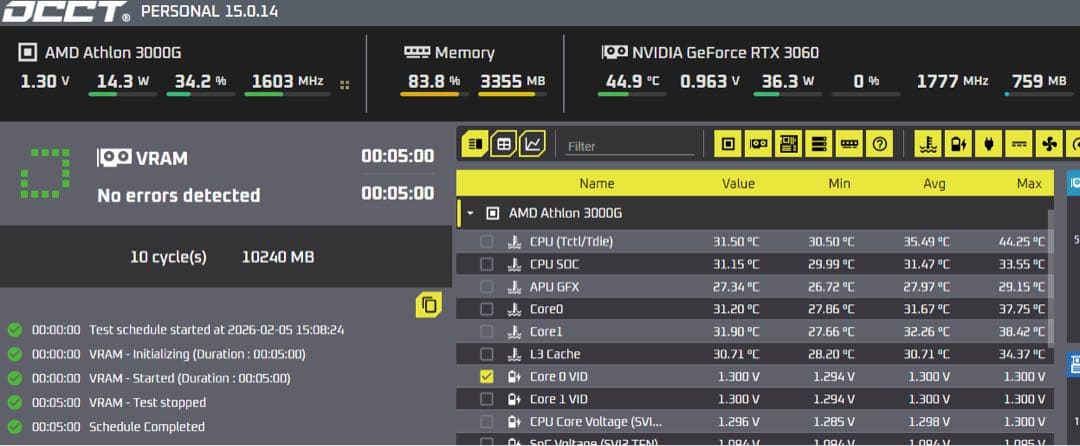Click the '10 cycle(s)' text
The image size is (1080, 446).
tap(168, 257)
